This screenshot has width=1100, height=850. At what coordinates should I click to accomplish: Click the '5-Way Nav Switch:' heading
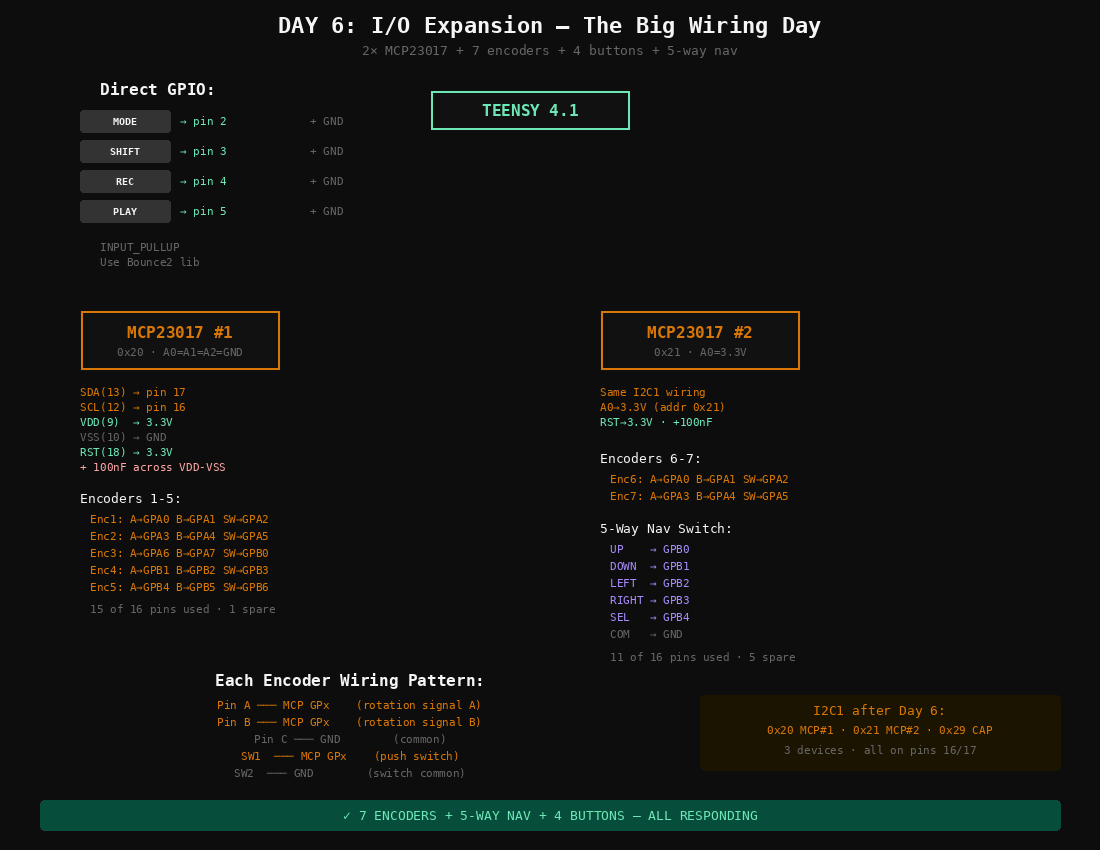(x=666, y=529)
